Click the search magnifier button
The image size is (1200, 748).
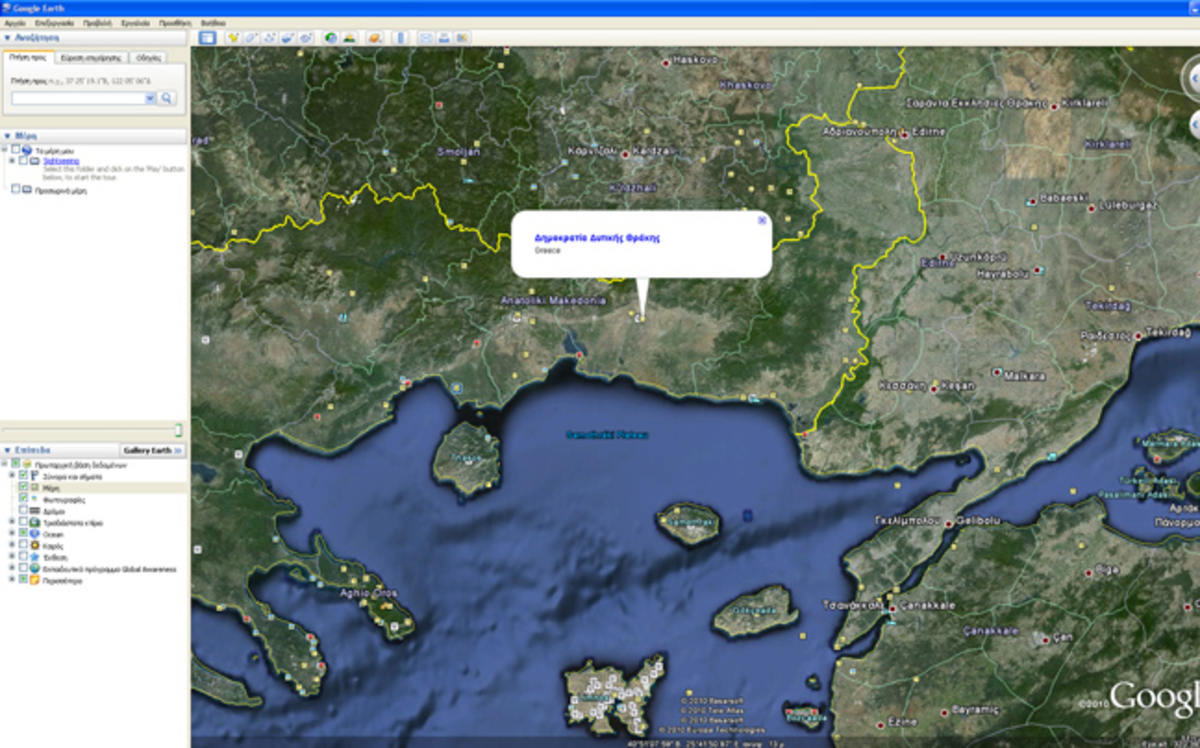(168, 98)
